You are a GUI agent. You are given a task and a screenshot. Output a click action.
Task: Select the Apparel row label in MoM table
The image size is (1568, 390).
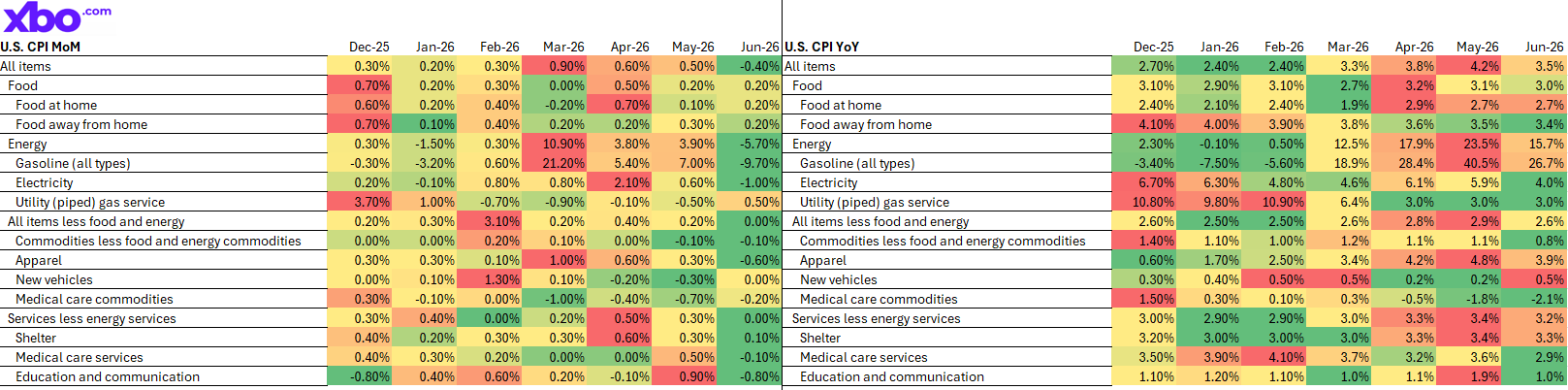coord(39,260)
